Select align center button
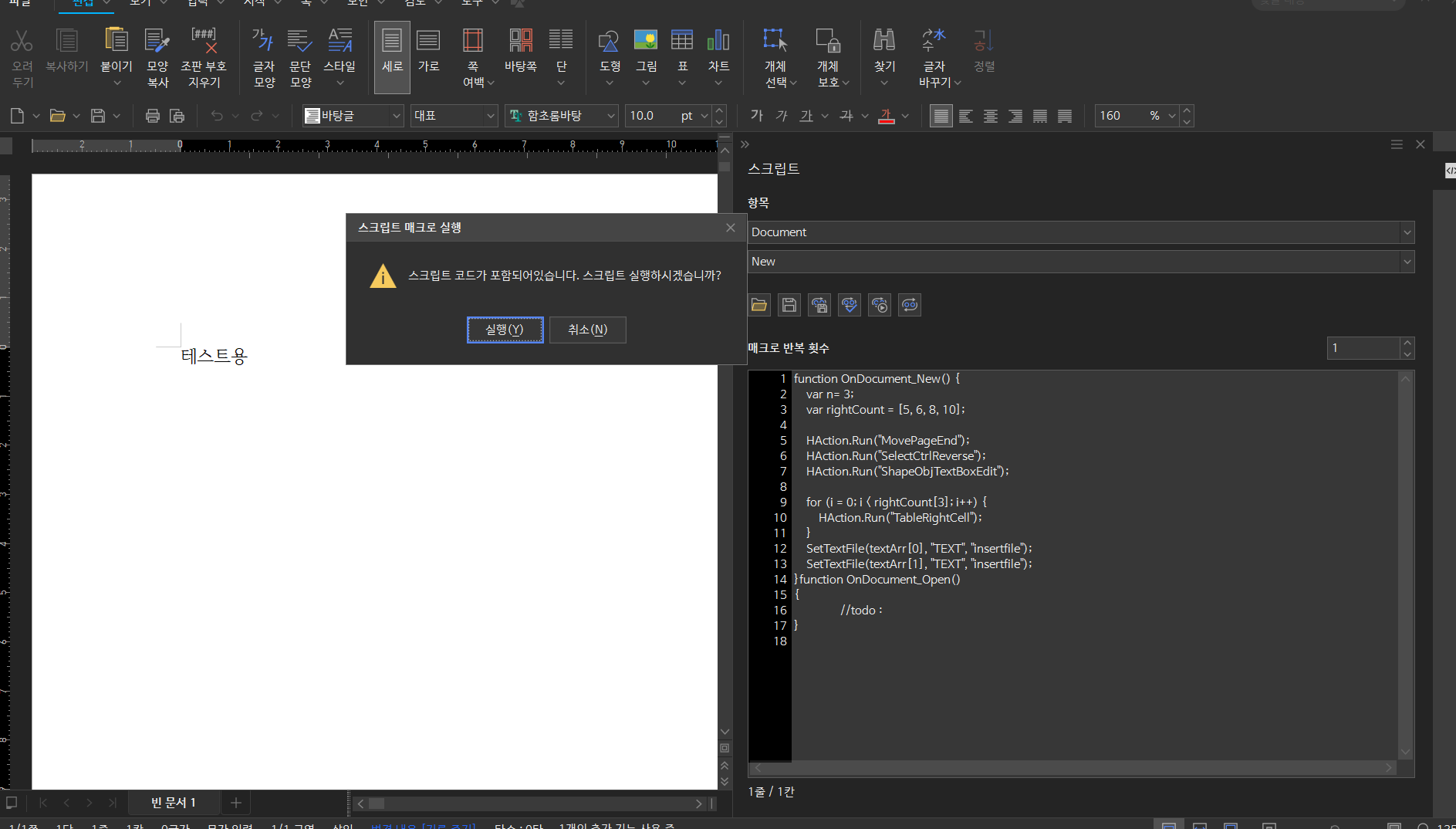The width and height of the screenshot is (1456, 829). pyautogui.click(x=991, y=116)
